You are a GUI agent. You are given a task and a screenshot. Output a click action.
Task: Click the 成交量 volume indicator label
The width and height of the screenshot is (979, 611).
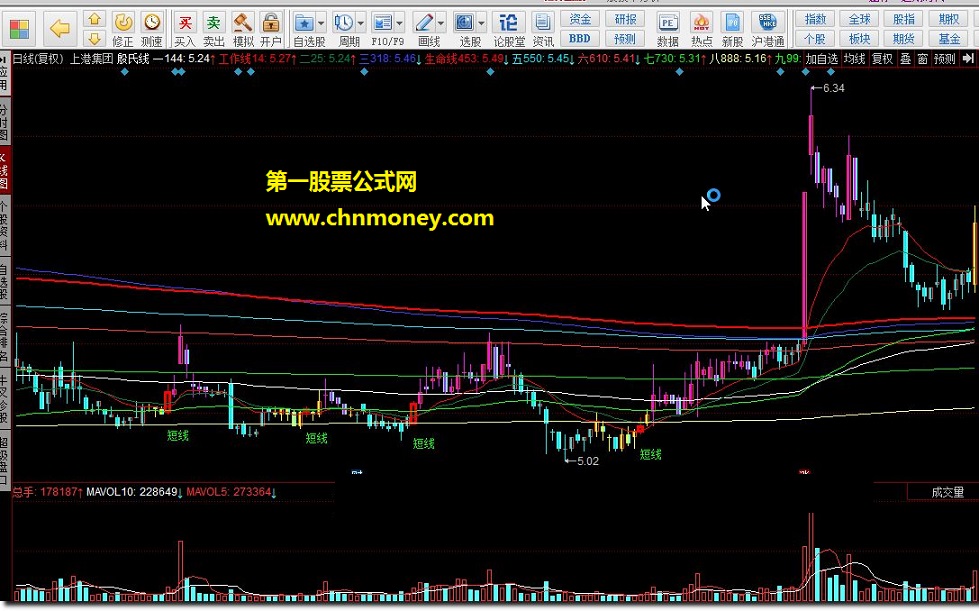point(947,492)
